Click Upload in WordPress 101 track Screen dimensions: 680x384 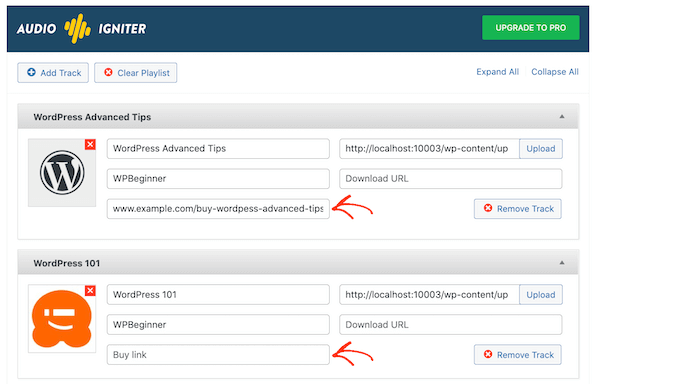[x=541, y=295]
